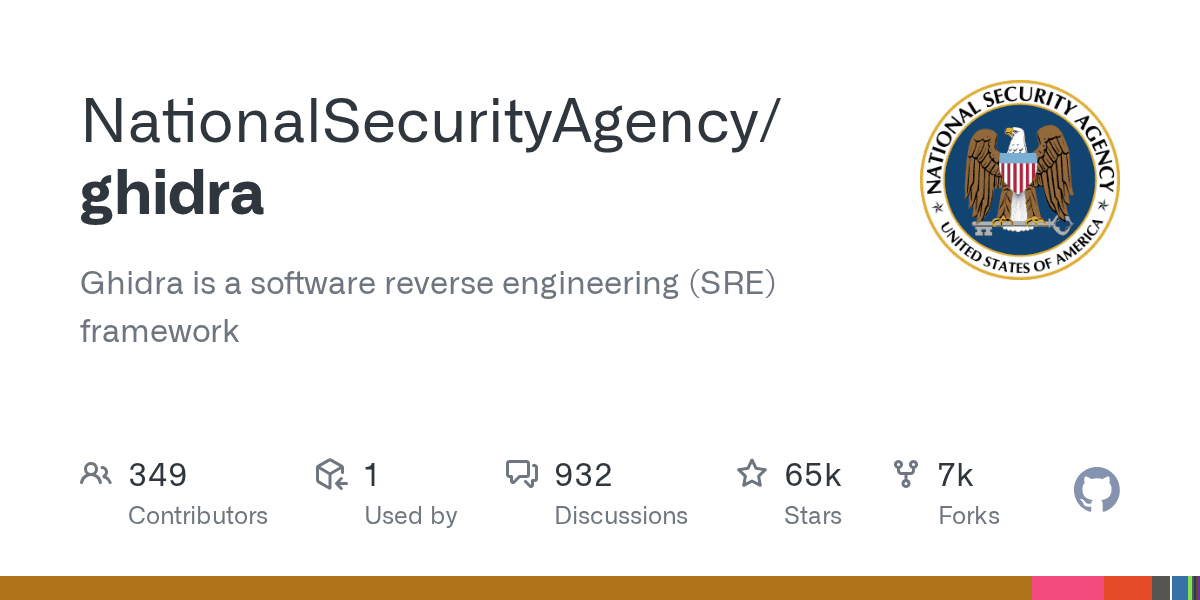Click the orange-red segment of the language bar

[1127, 588]
